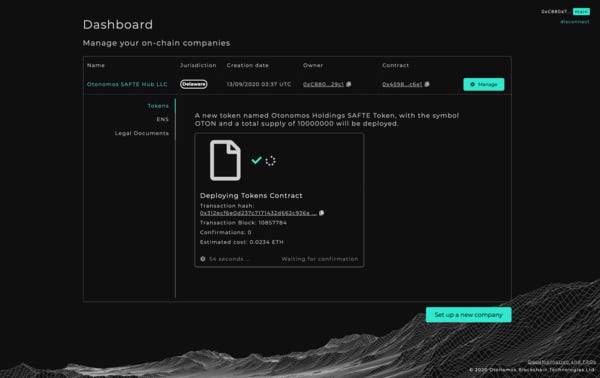The width and height of the screenshot is (600, 378).
Task: Click the Name column header
Action: [x=96, y=65]
